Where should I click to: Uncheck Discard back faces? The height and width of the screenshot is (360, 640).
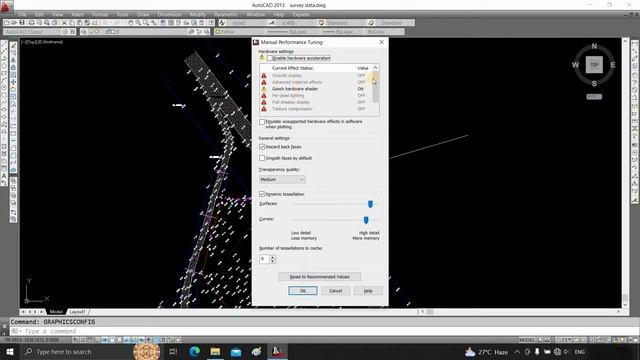262,147
